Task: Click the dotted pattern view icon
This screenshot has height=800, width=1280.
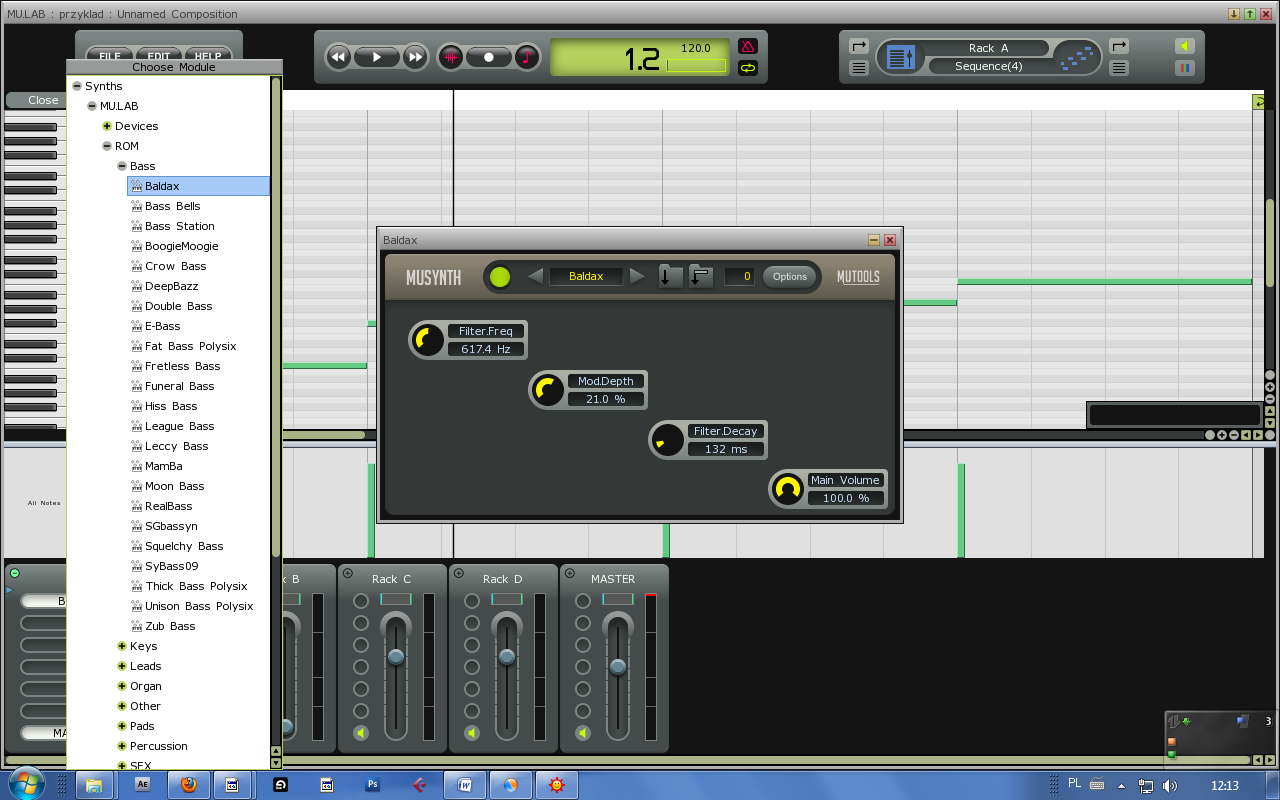Action: click(1078, 57)
